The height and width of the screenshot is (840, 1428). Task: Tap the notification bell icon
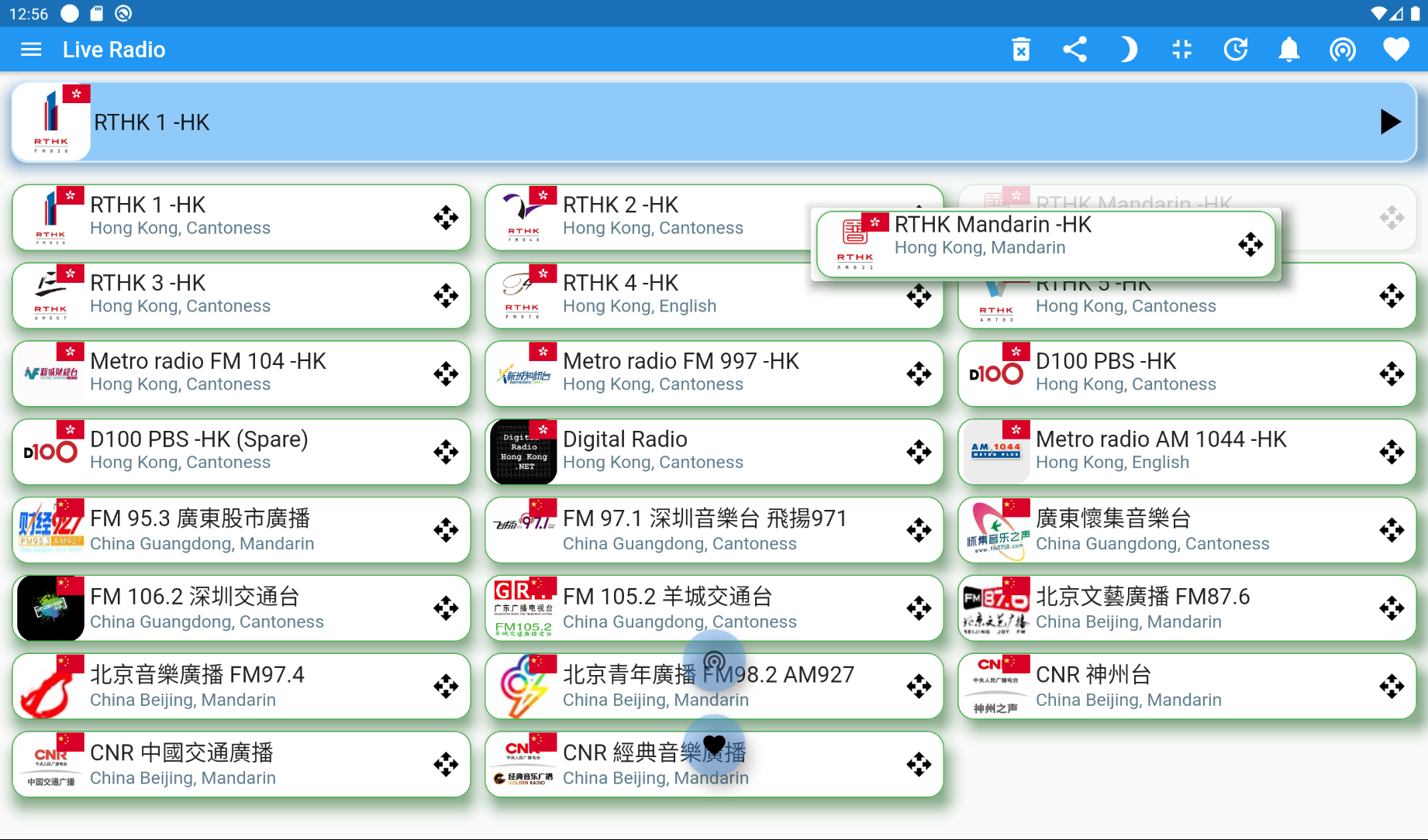point(1289,50)
